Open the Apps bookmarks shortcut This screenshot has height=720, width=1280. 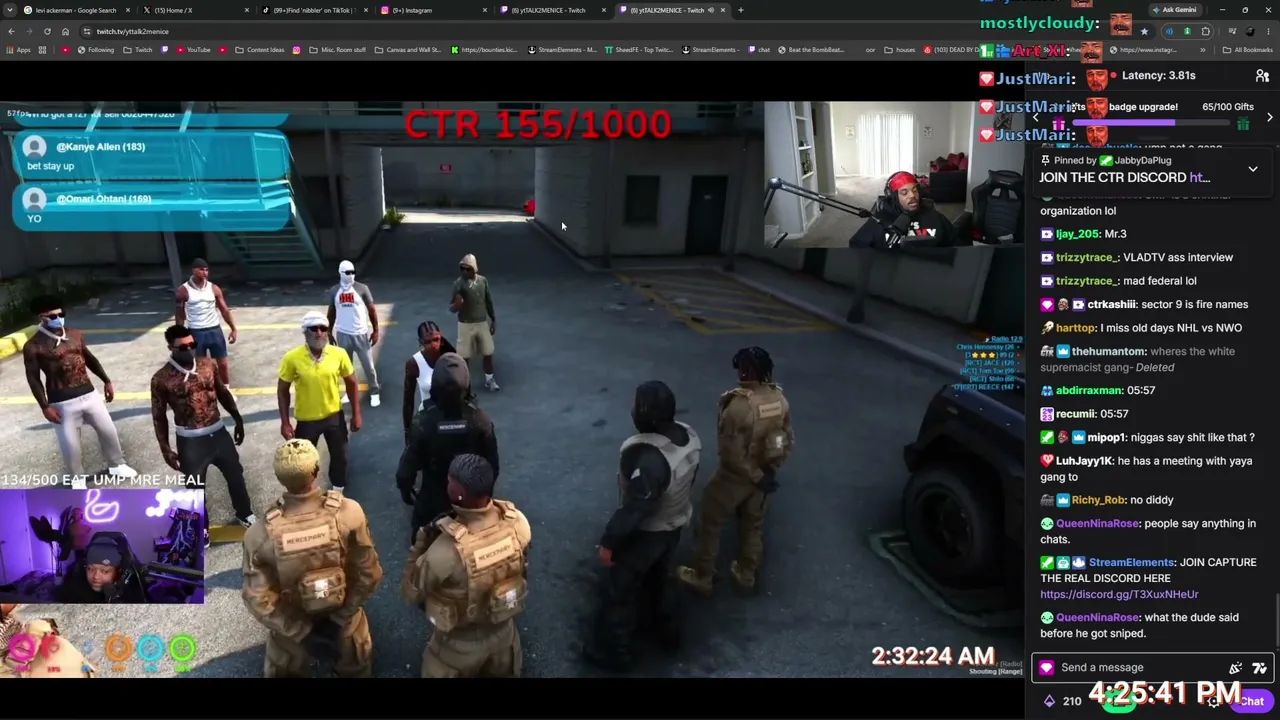point(19,50)
